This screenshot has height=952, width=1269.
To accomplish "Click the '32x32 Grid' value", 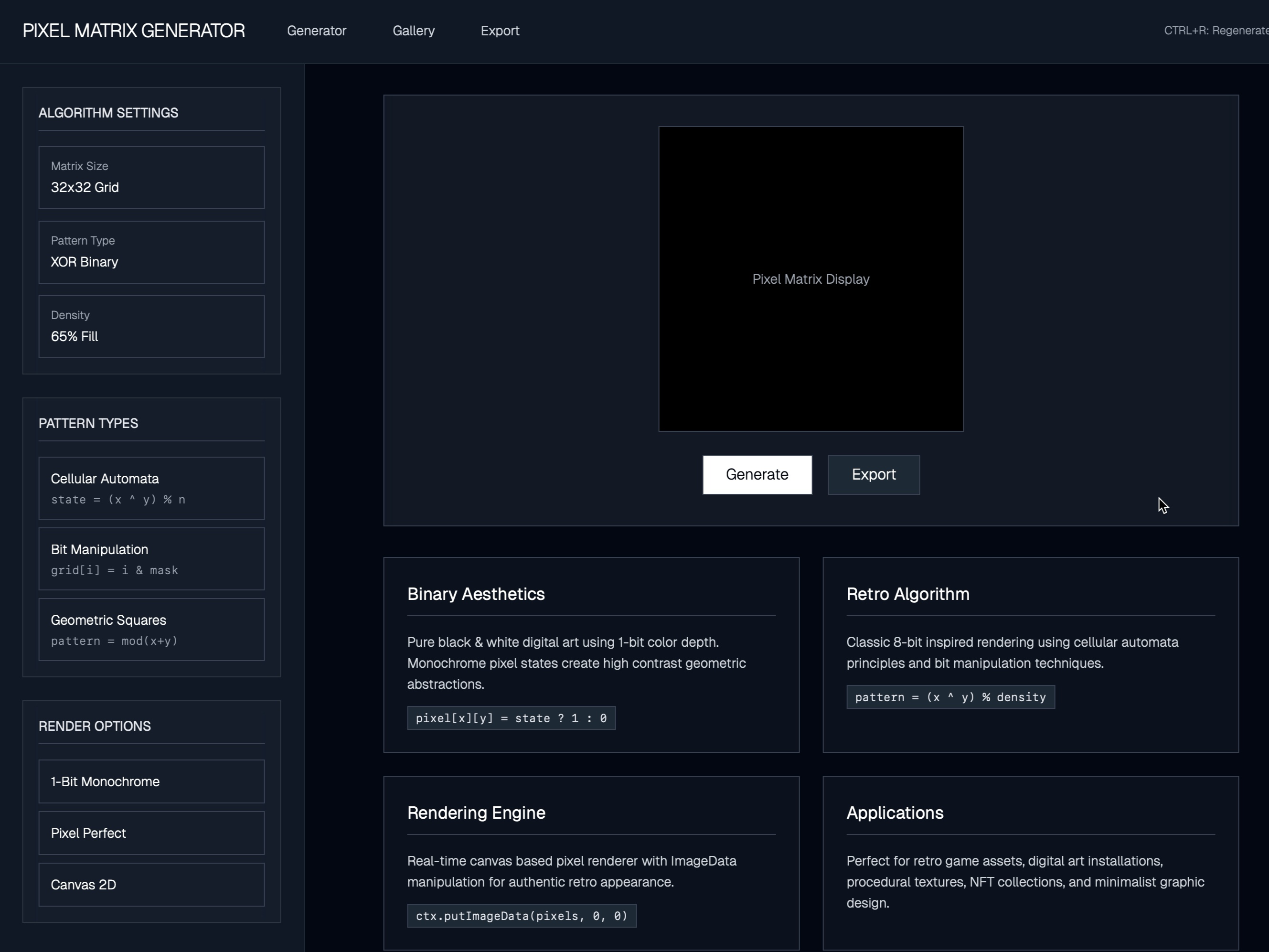I will click(x=85, y=188).
